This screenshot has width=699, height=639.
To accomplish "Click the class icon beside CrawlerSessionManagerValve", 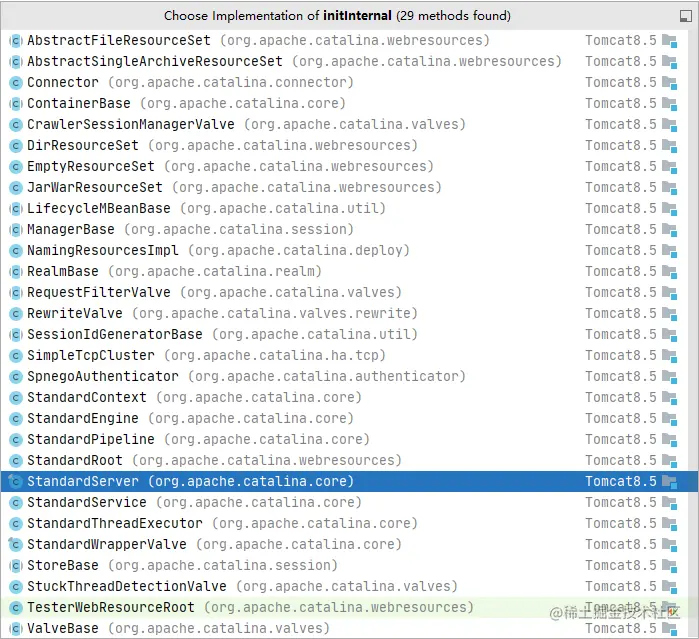I will coord(16,125).
